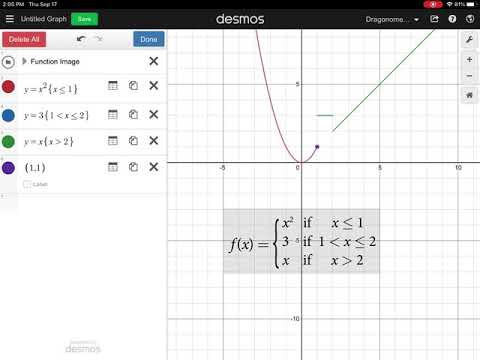
Task: Undo the last action
Action: [x=81, y=39]
